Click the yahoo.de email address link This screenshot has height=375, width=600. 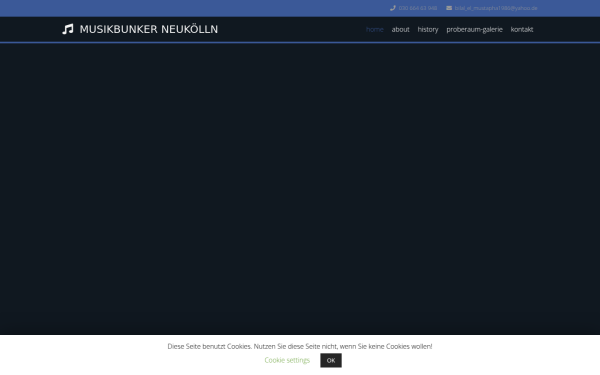click(496, 8)
